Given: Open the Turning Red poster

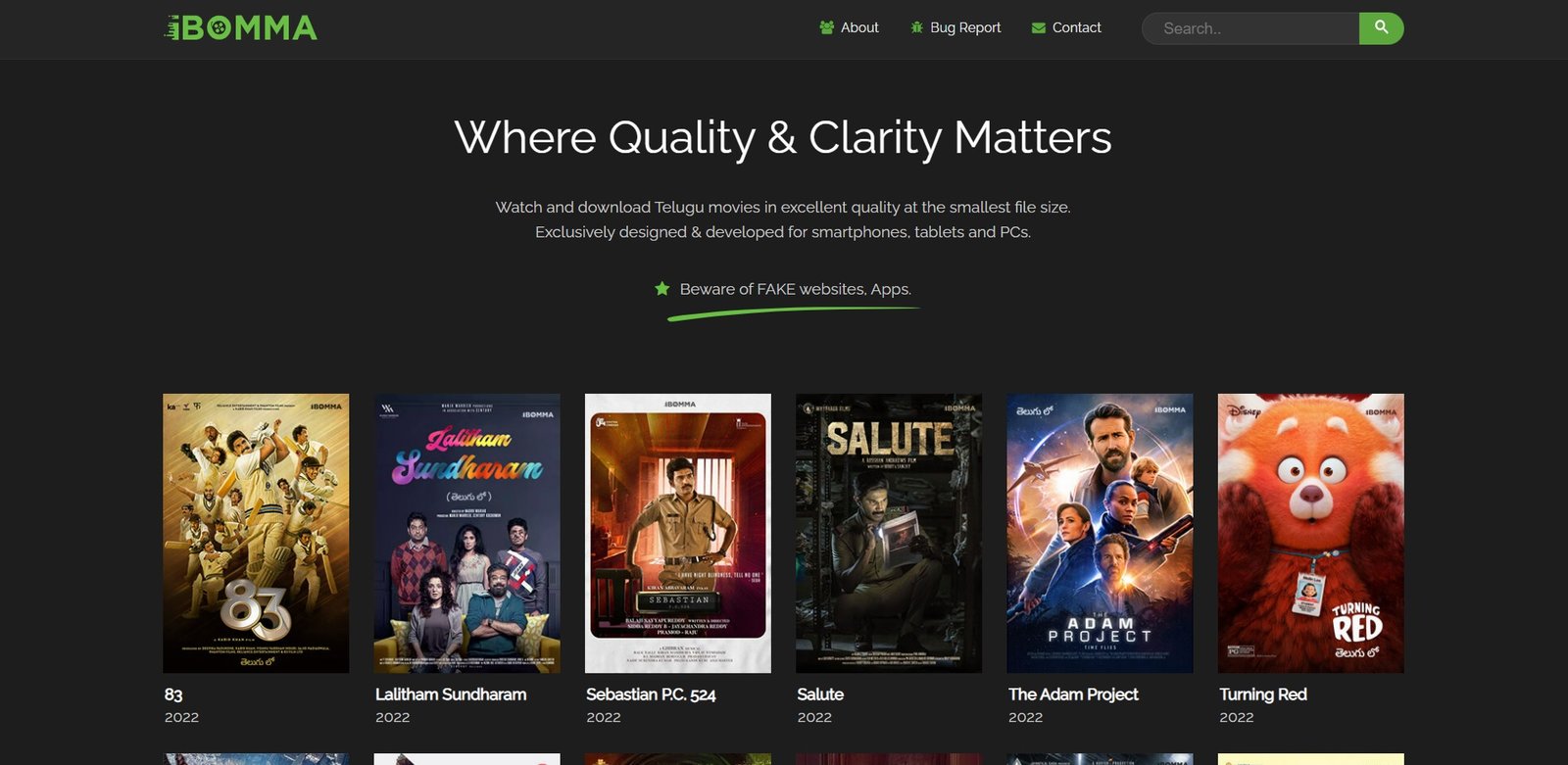Looking at the screenshot, I should (x=1311, y=533).
